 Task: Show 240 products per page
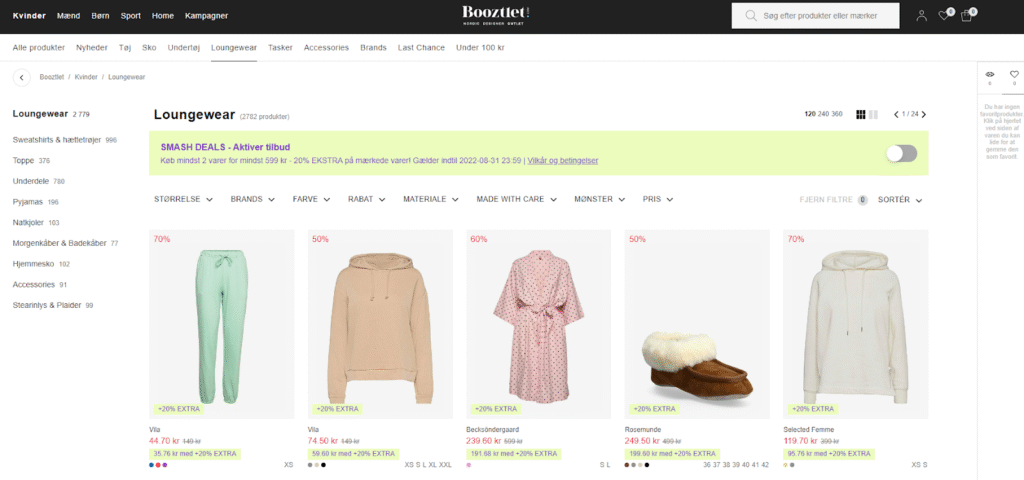pos(823,114)
